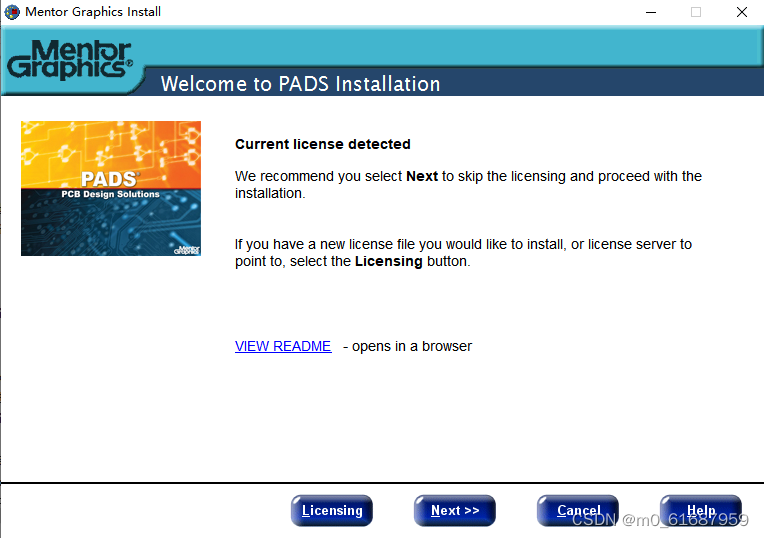Viewport: 764px width, 538px height.
Task: Click the Mentor Graphics title bar icon
Action: coord(12,12)
